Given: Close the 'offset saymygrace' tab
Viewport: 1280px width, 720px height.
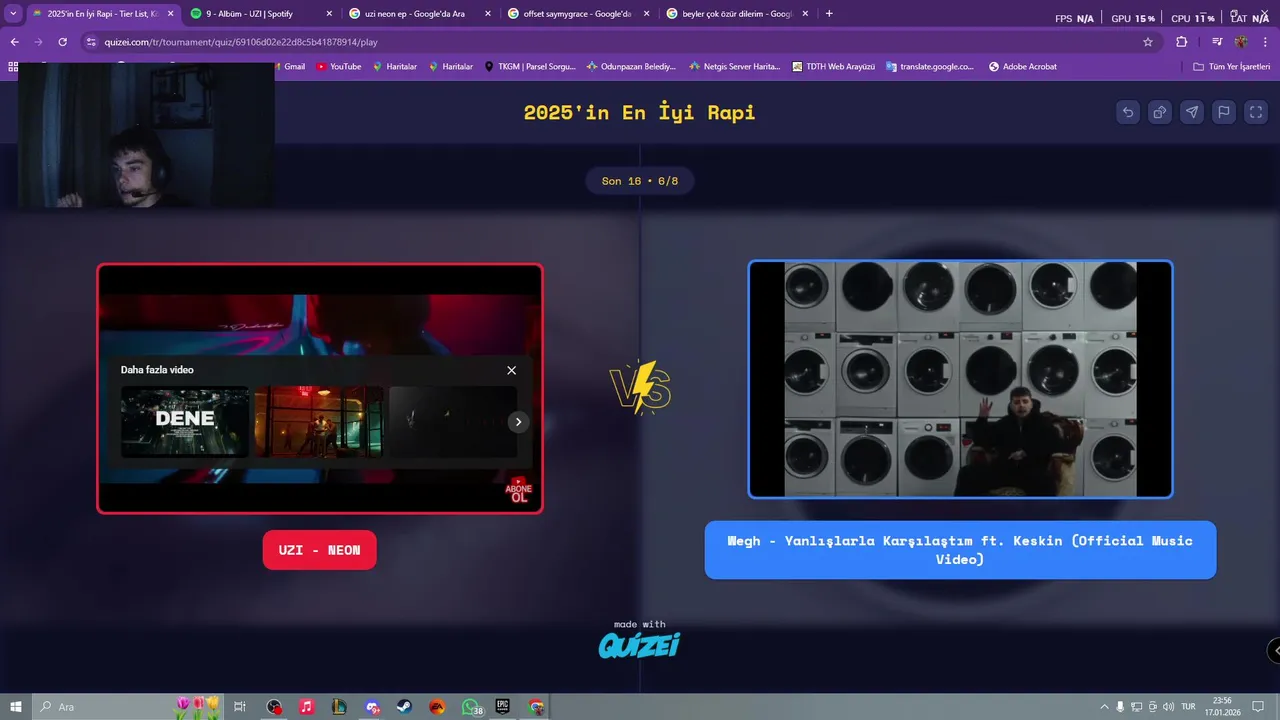Looking at the screenshot, I should [x=646, y=14].
